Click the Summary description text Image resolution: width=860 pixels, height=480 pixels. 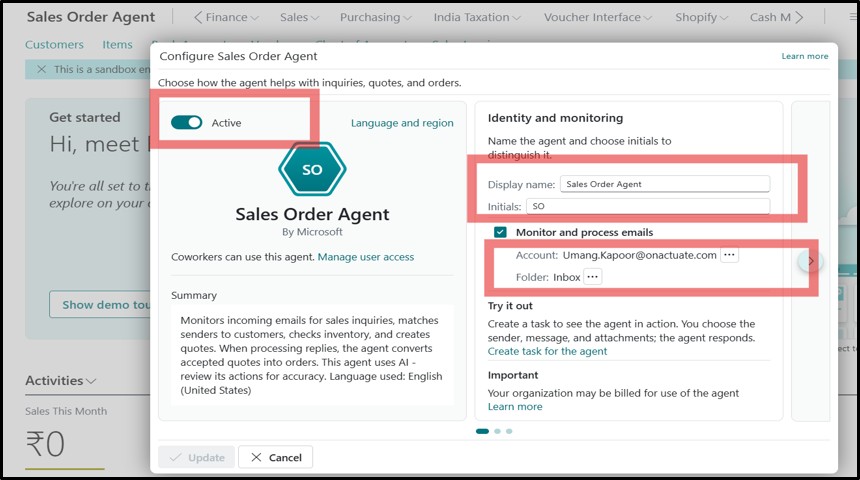point(312,355)
